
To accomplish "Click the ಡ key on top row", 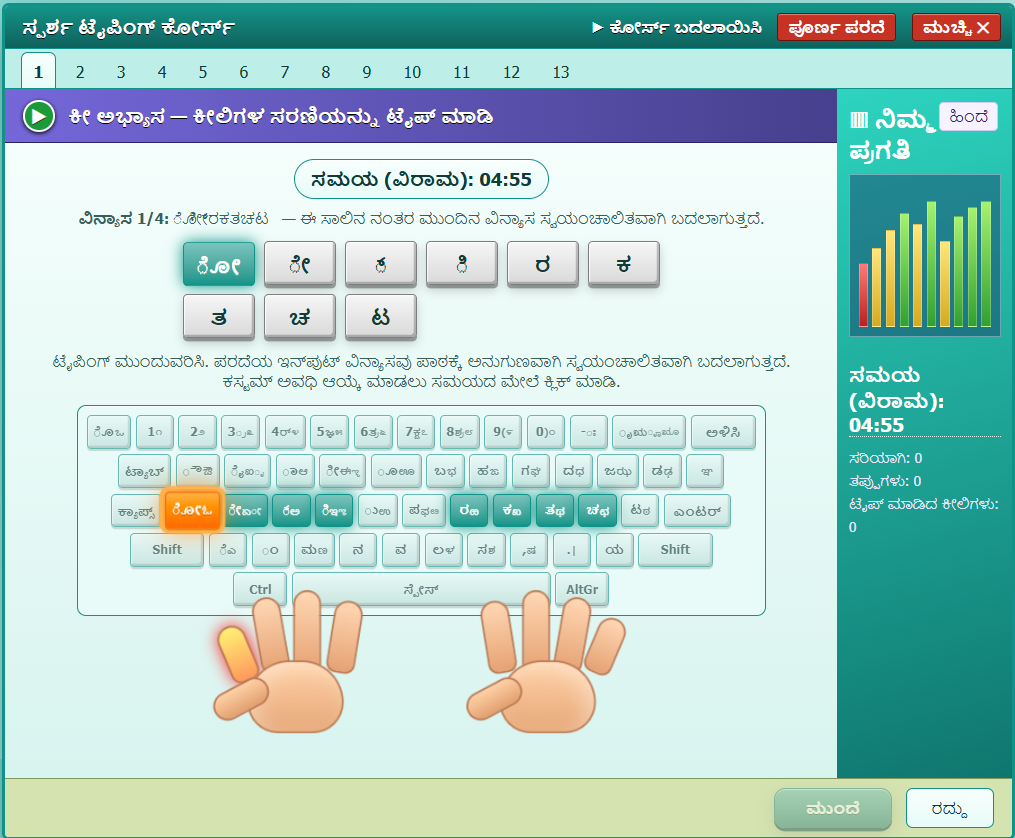I will click(x=662, y=471).
